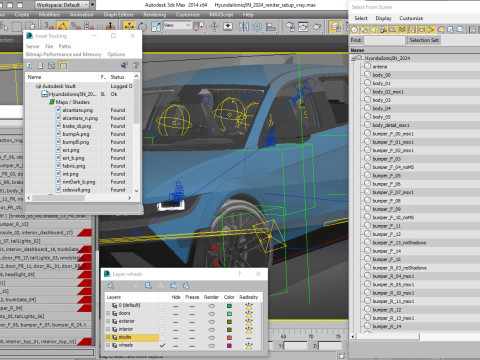The image size is (480, 360).
Task: Toggle current-layer checkbox for studio layer
Action: (x=162, y=338)
